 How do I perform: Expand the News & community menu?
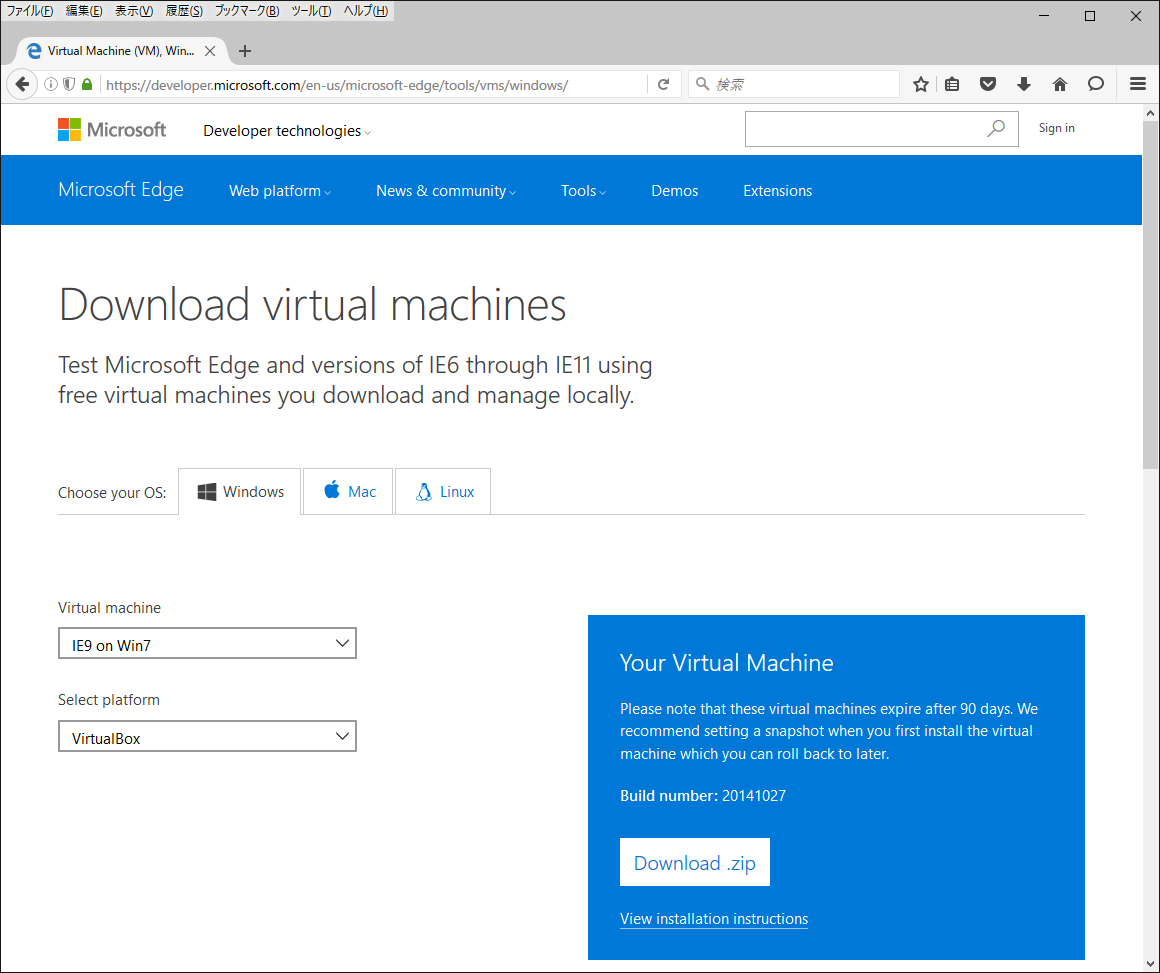pos(445,191)
